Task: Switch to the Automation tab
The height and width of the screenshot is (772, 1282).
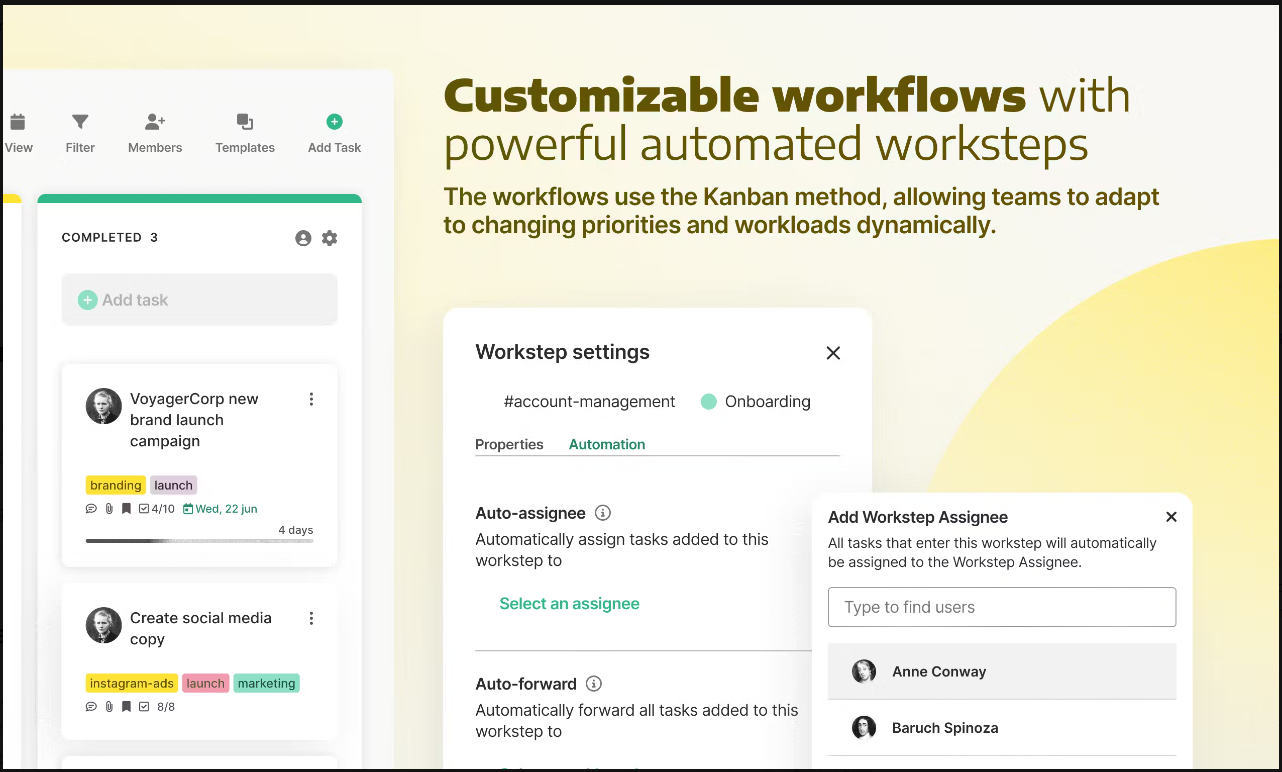Action: (x=607, y=444)
